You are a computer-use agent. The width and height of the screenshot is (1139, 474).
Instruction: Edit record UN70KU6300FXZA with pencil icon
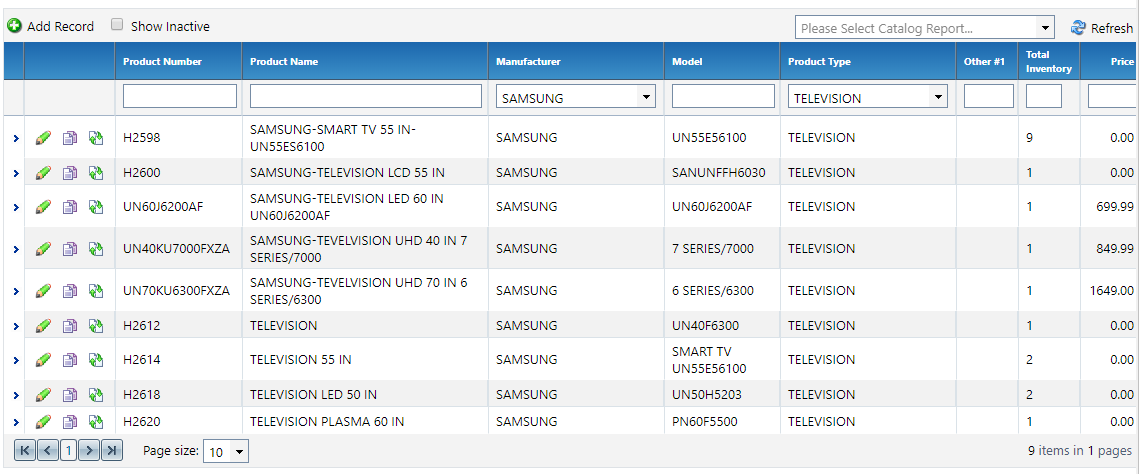pyautogui.click(x=43, y=291)
